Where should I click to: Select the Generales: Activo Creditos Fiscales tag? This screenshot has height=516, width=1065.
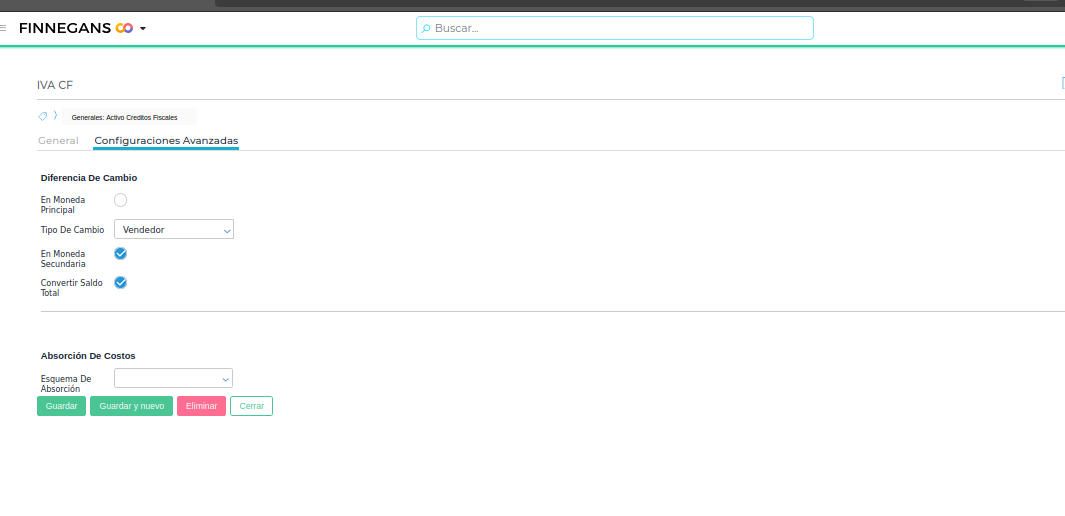pyautogui.click(x=124, y=118)
